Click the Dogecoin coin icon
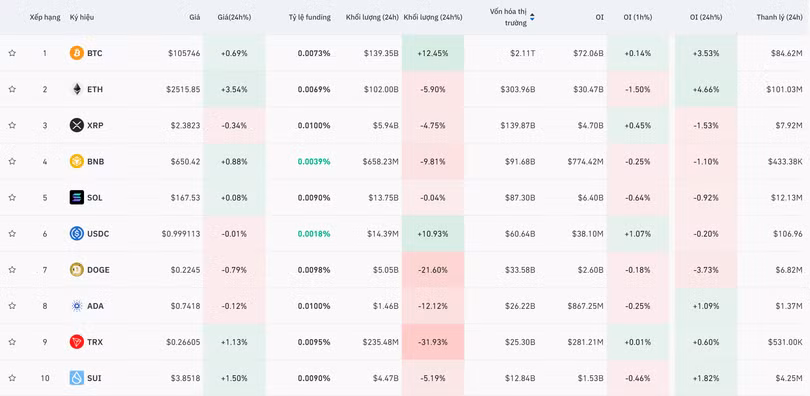Viewport: 810px width, 396px height. click(76, 270)
